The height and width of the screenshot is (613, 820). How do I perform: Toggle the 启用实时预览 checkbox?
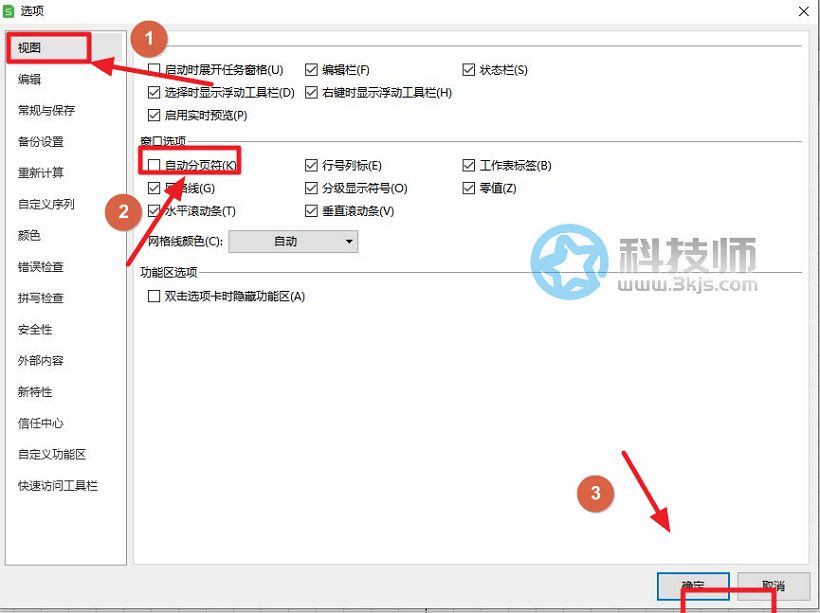point(154,115)
